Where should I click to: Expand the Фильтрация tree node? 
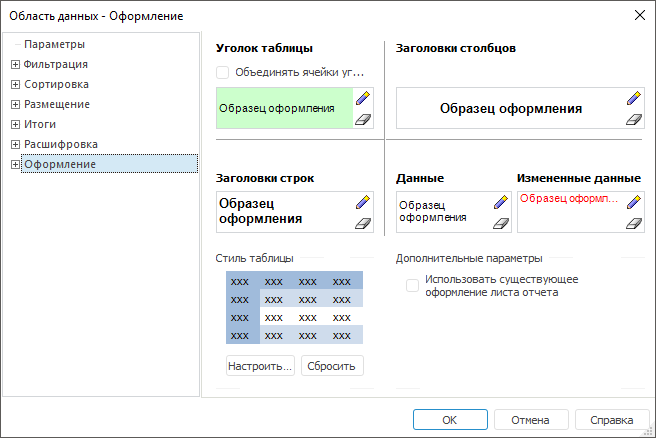coord(15,64)
